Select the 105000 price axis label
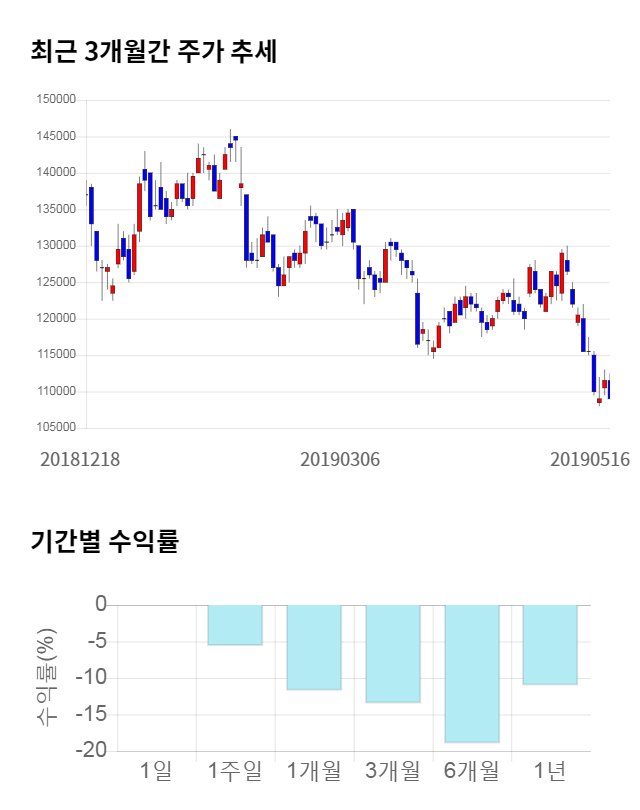The height and width of the screenshot is (810, 640). tap(56, 428)
